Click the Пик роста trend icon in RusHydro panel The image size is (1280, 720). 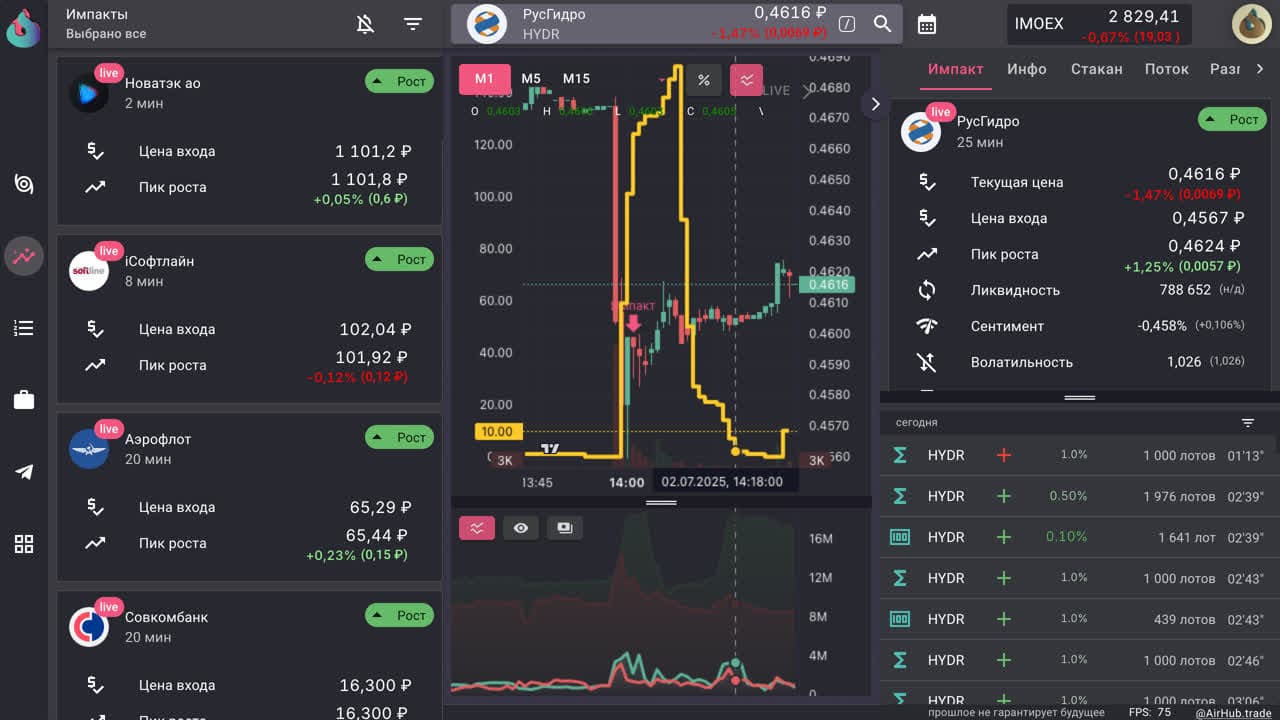(x=927, y=254)
